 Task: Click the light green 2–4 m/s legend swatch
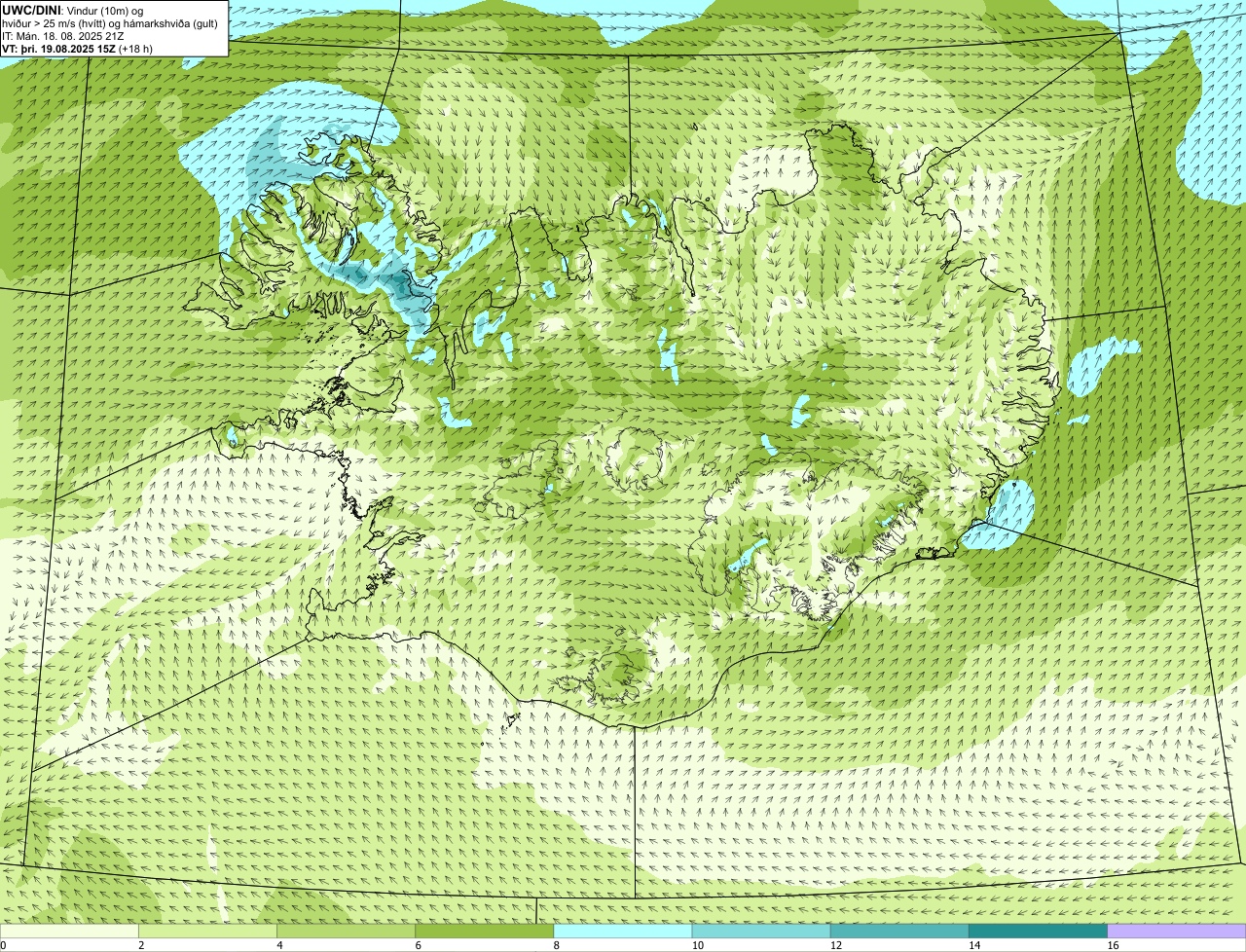207,932
